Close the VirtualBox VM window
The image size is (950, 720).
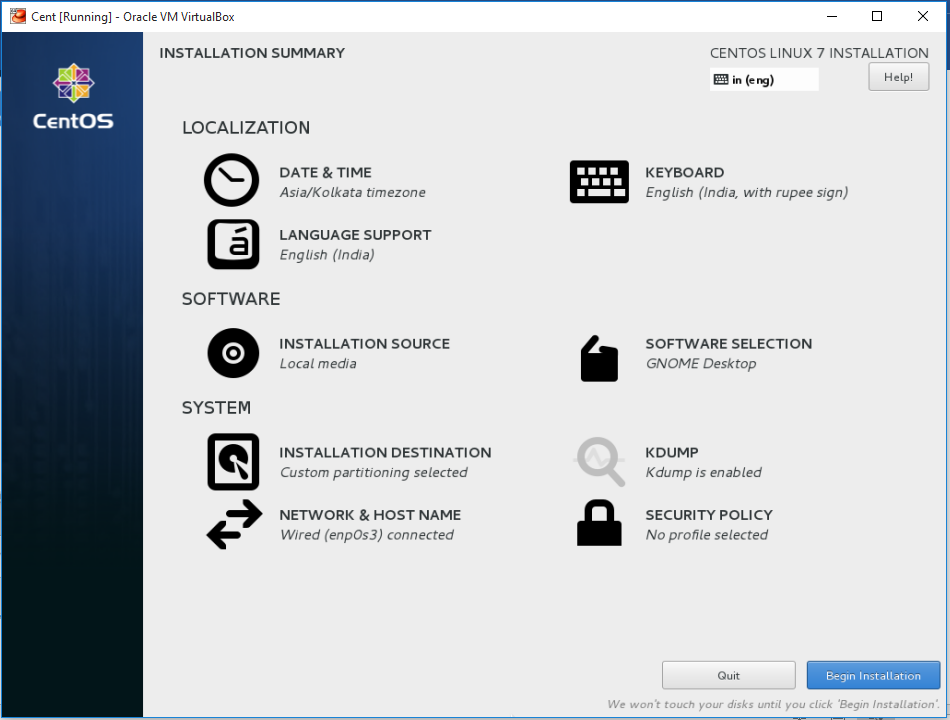[x=923, y=16]
